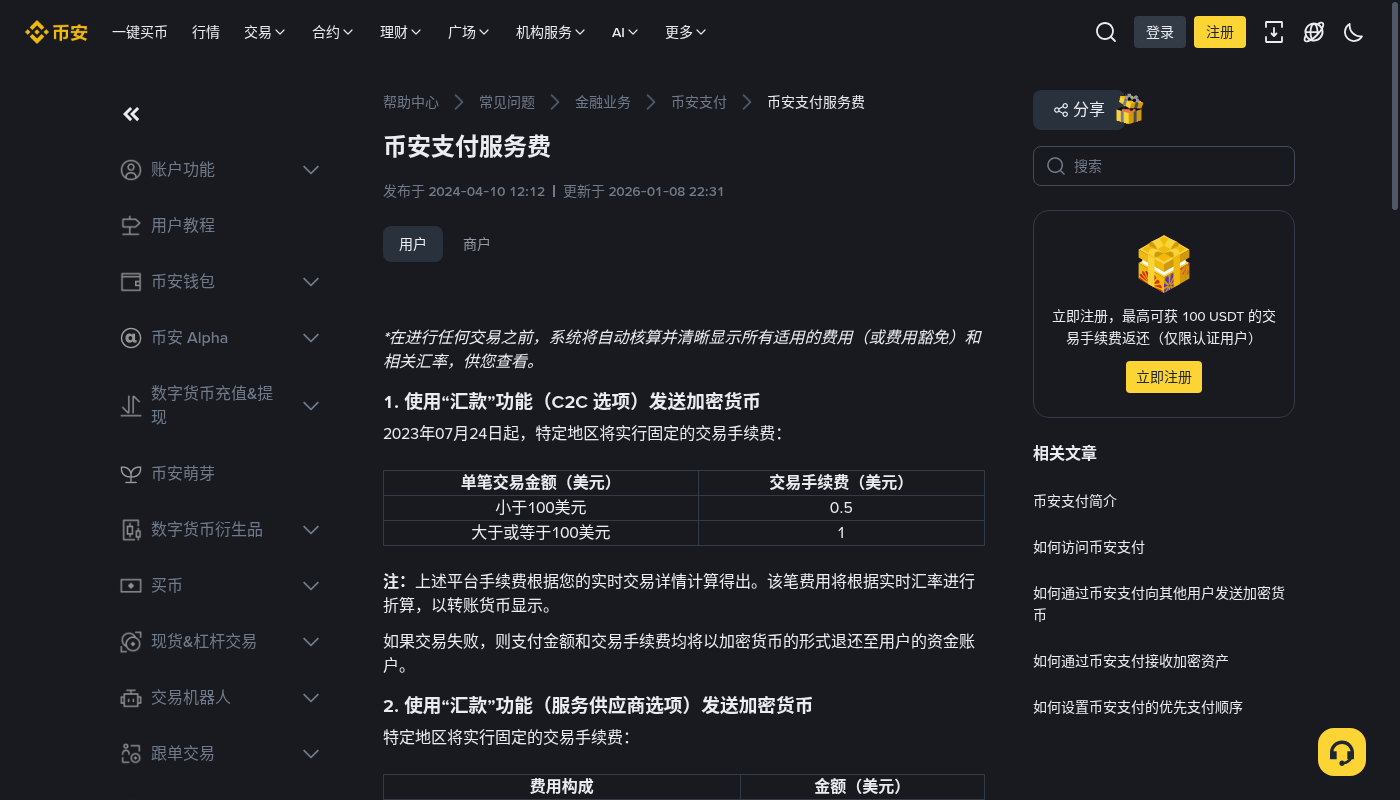Viewport: 1400px width, 800px height.
Task: Switch to the 用户 tab
Action: 413,244
